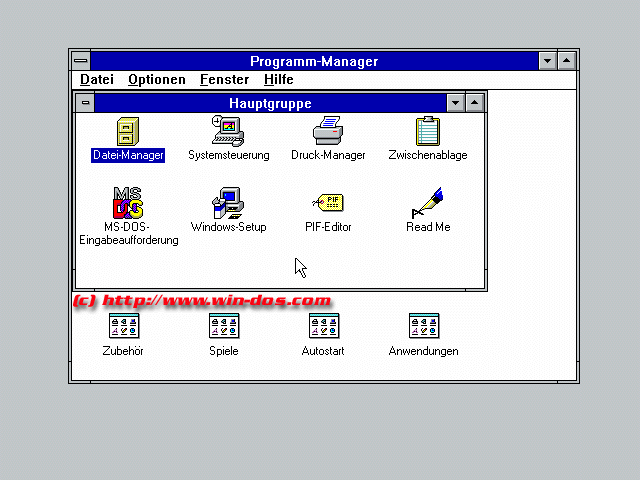Open the Datei-Manager icon

pyautogui.click(x=128, y=132)
